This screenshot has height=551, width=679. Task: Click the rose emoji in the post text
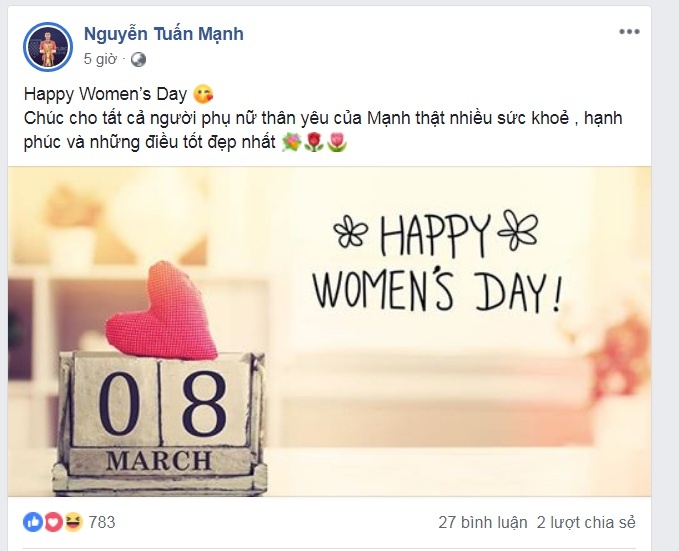pyautogui.click(x=314, y=144)
